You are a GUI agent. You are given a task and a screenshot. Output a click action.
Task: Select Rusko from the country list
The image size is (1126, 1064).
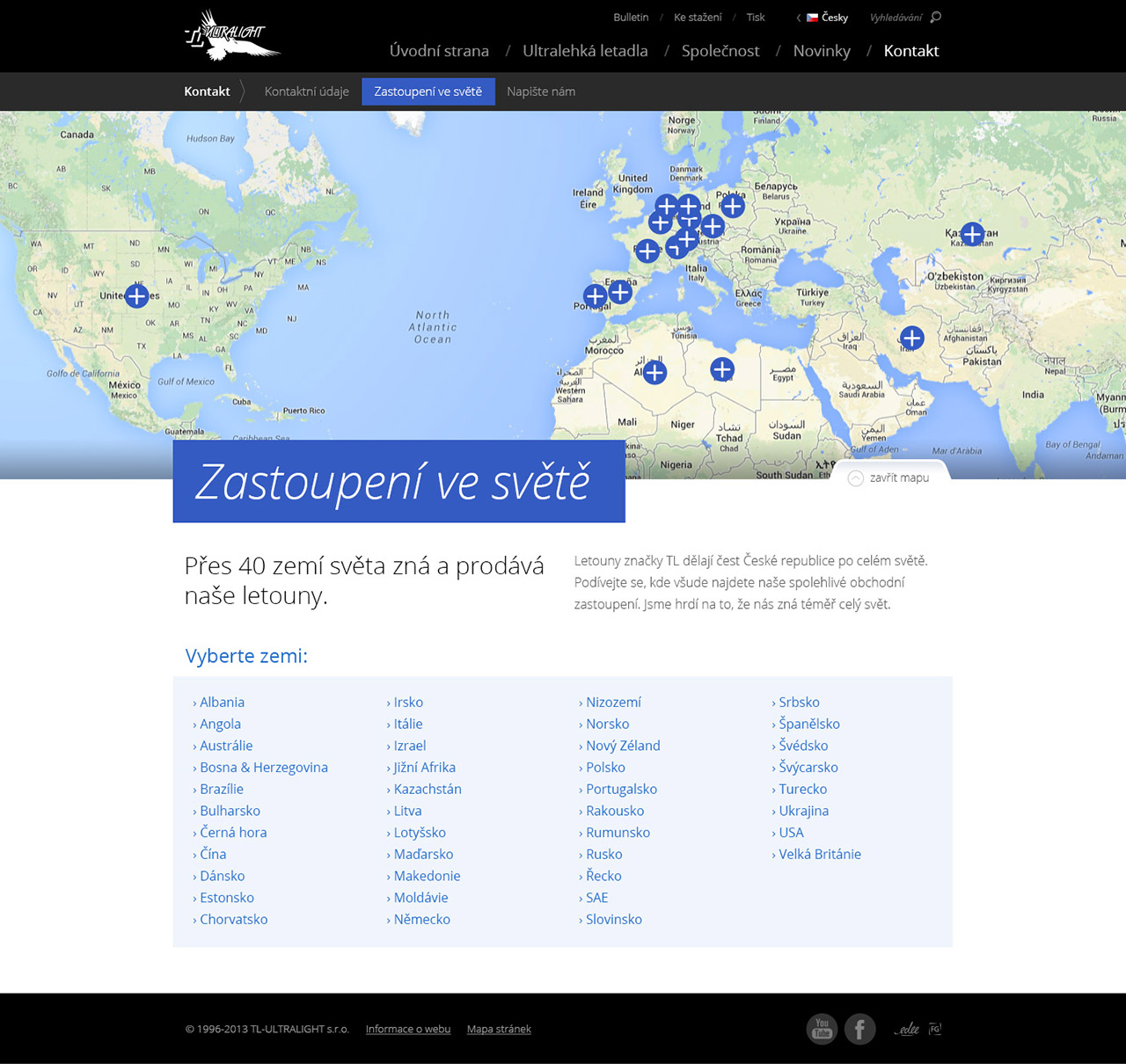603,854
